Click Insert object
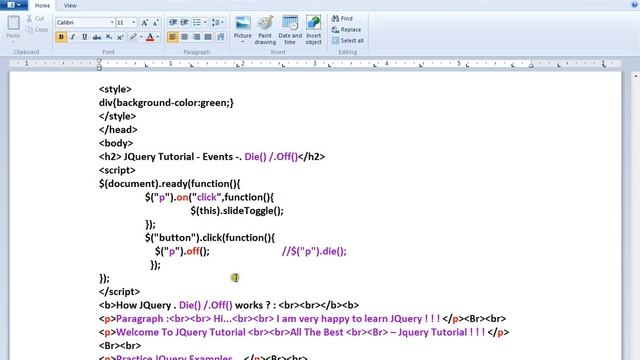This screenshot has width=640, height=360. (313, 30)
